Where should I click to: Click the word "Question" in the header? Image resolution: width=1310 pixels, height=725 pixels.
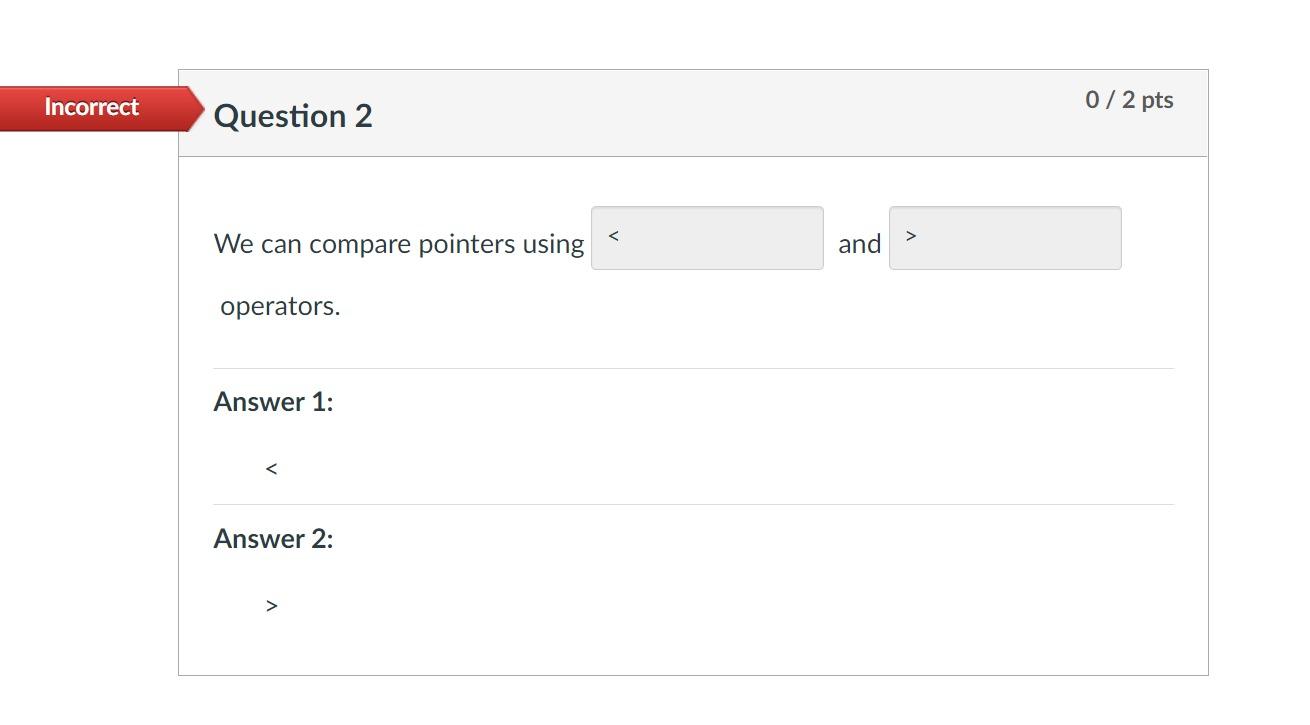pyautogui.click(x=279, y=116)
